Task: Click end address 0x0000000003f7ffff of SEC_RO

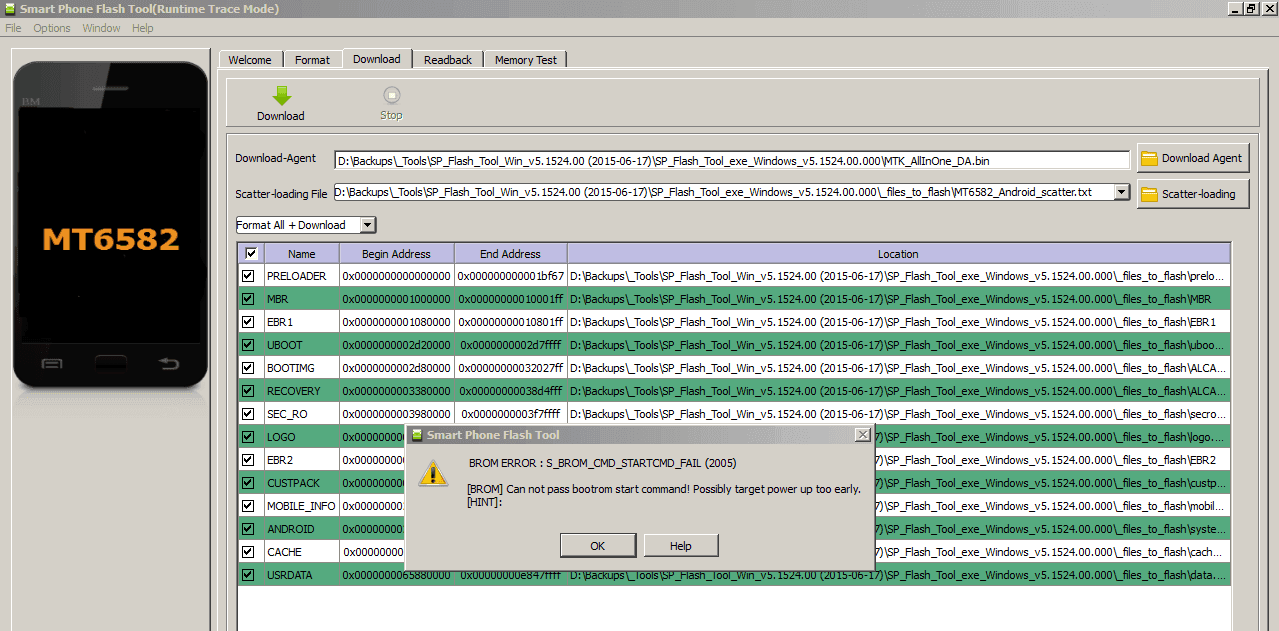Action: click(510, 414)
